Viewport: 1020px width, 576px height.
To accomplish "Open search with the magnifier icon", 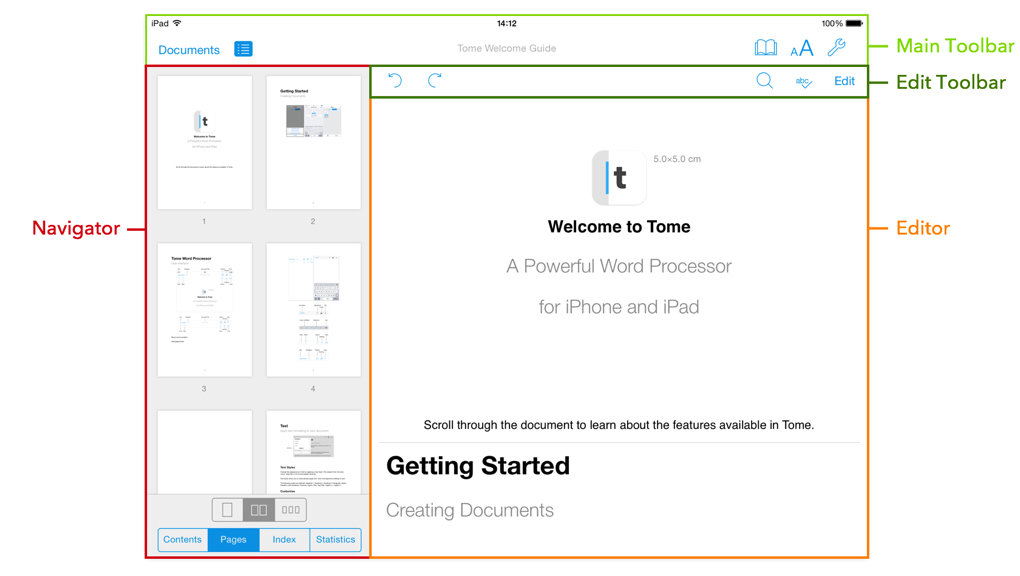I will (764, 81).
